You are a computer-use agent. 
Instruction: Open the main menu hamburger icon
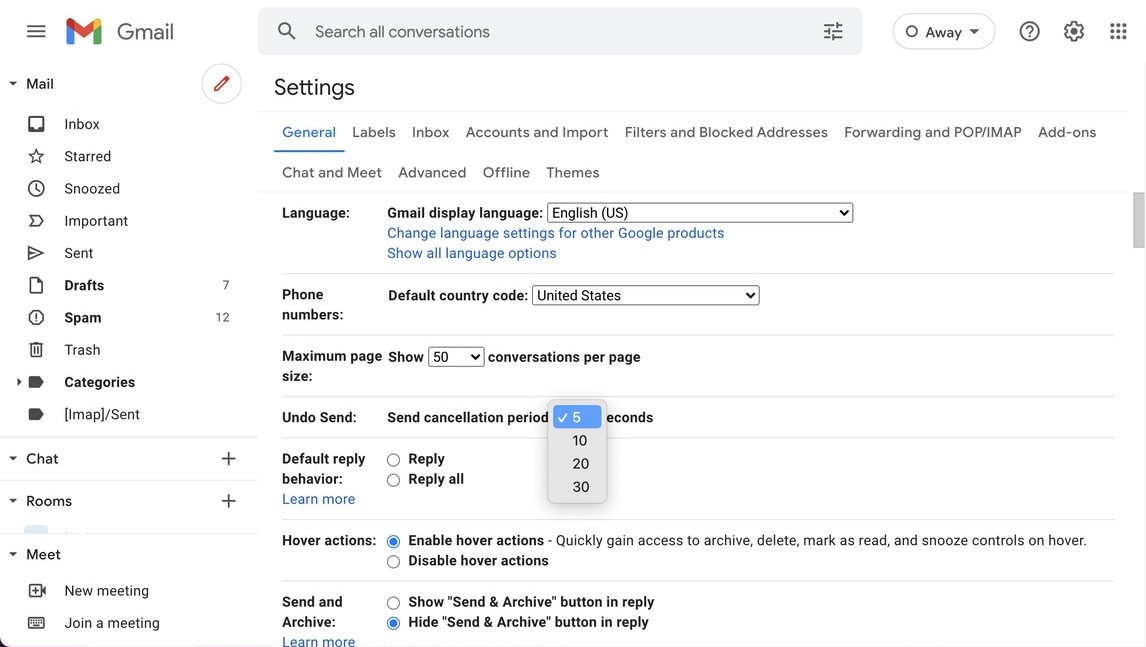(36, 32)
